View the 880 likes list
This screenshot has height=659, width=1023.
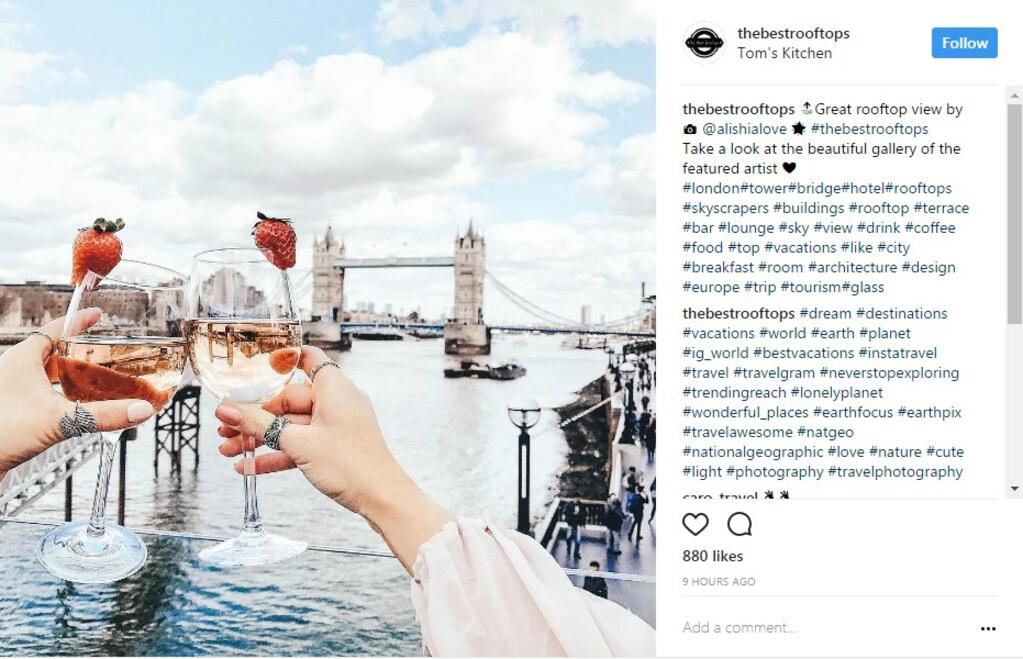pos(712,556)
